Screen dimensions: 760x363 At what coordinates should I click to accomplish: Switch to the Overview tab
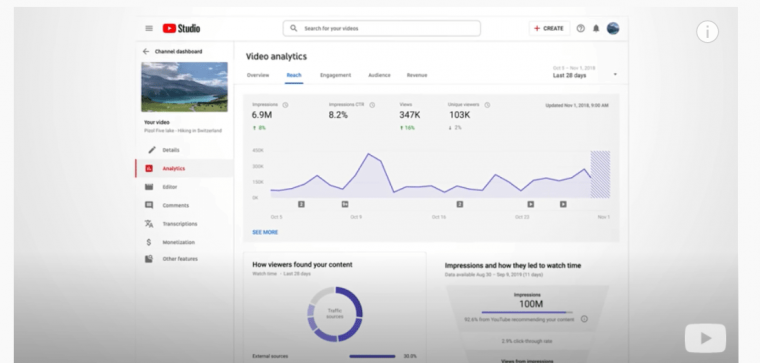[258, 75]
